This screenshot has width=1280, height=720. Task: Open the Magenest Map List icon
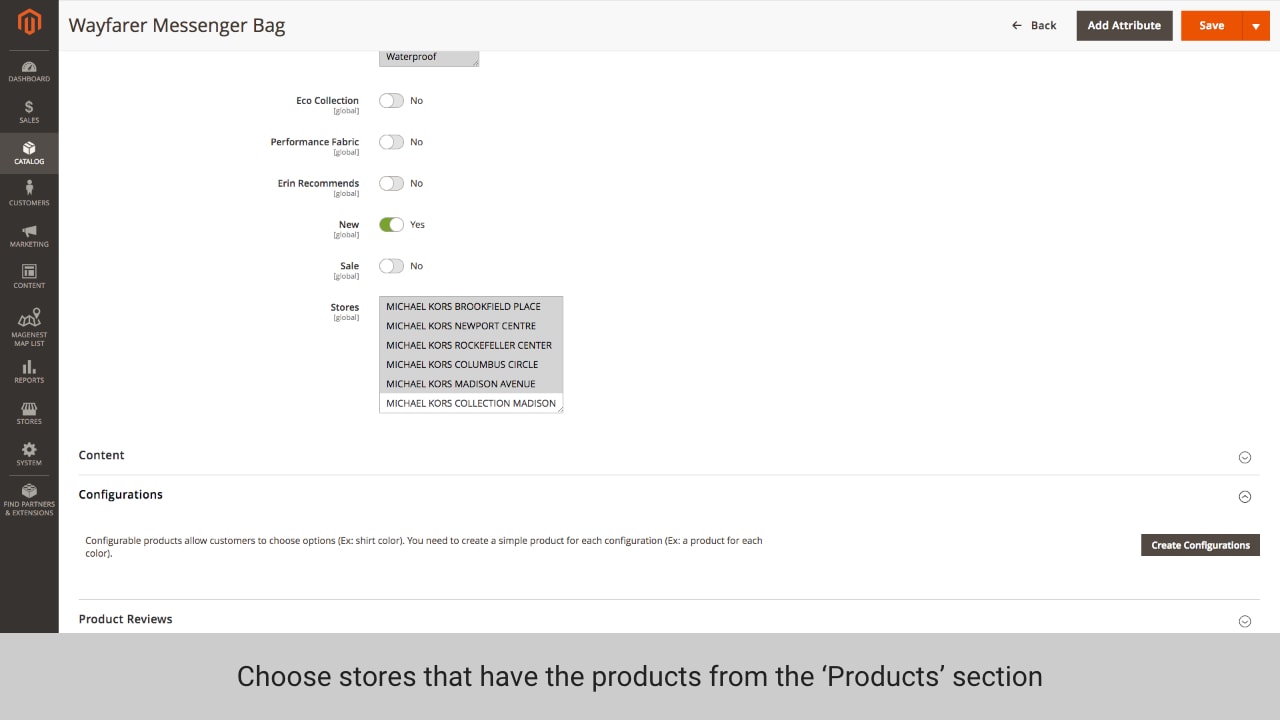pos(29,326)
